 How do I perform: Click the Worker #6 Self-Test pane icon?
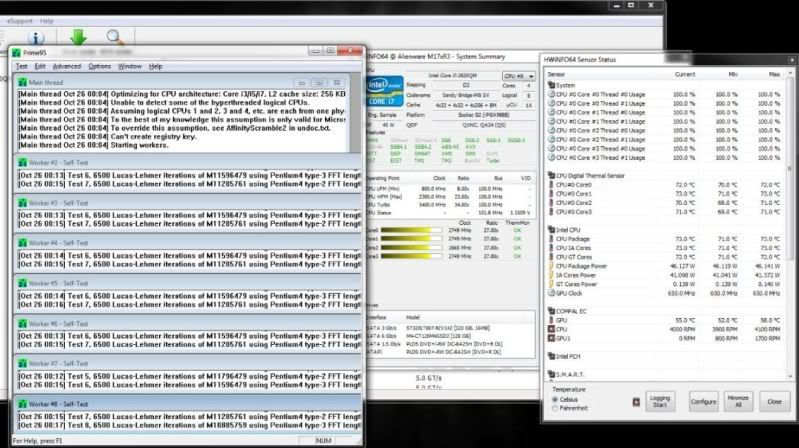coord(22,324)
